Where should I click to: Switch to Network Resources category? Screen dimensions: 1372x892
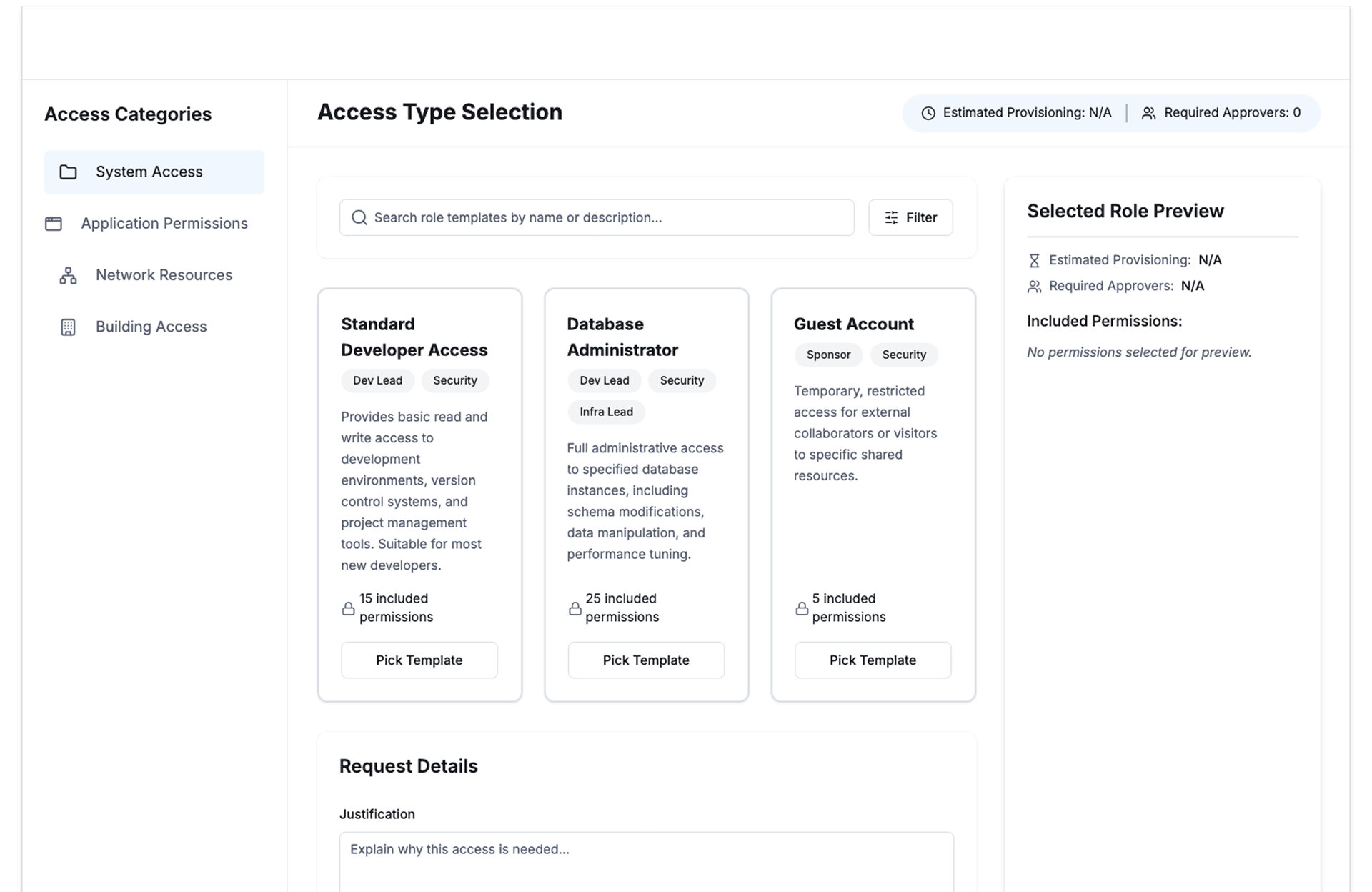click(x=164, y=276)
